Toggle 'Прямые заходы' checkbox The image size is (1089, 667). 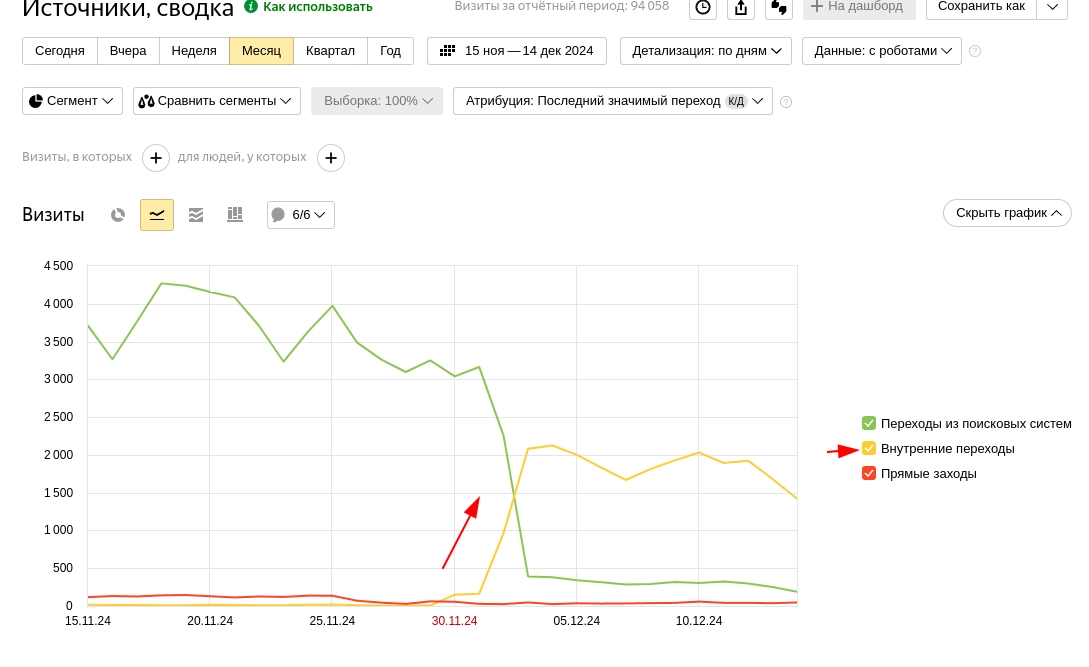[869, 473]
